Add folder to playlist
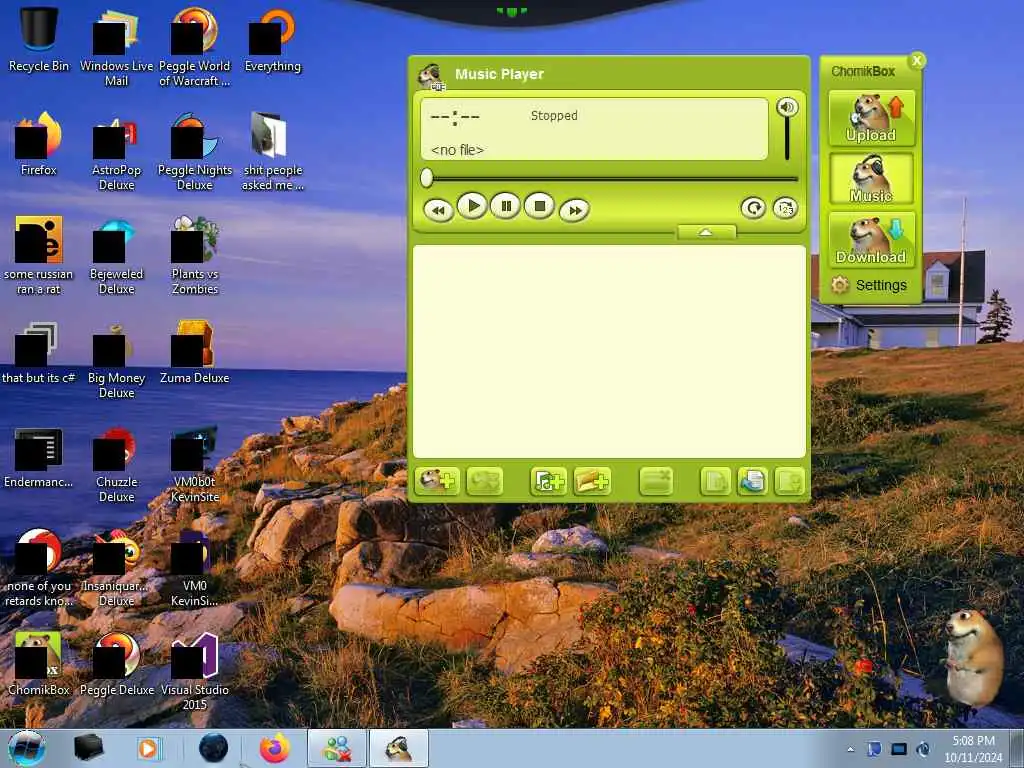Image resolution: width=1024 pixels, height=768 pixels. (592, 481)
